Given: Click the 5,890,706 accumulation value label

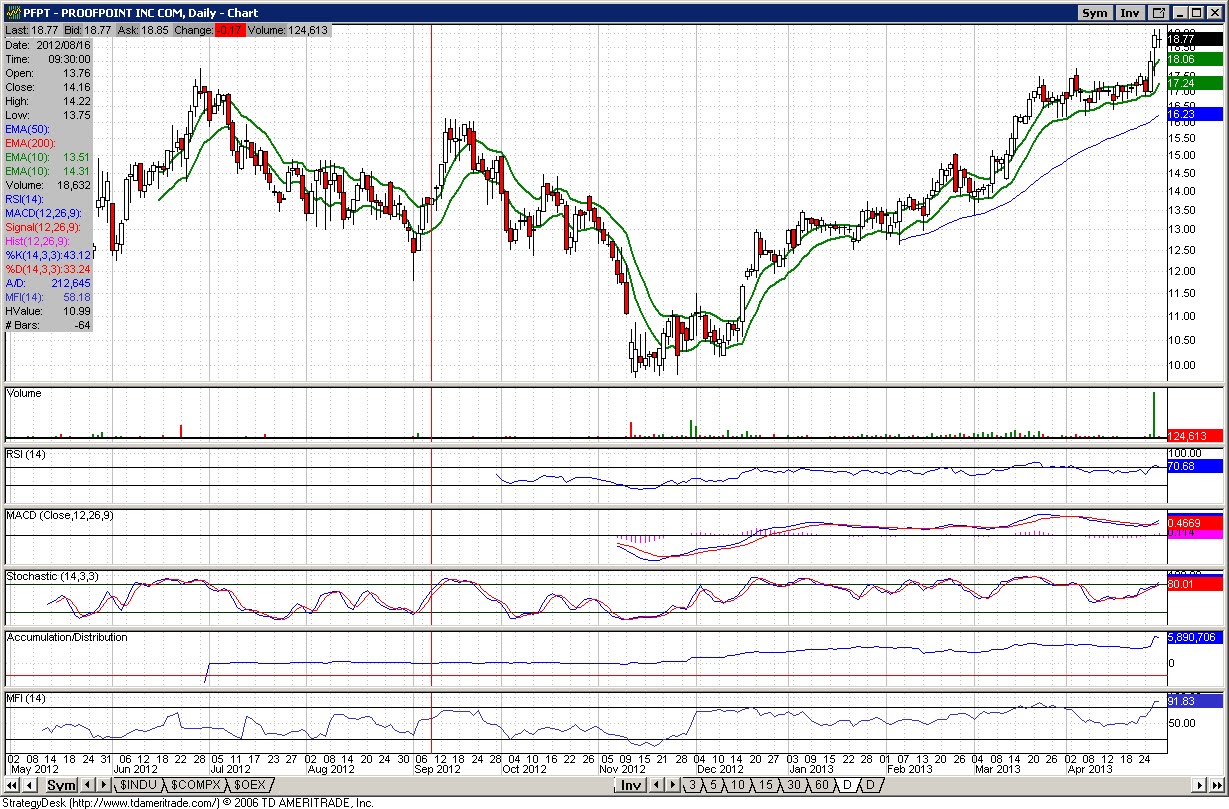Looking at the screenshot, I should coord(1193,637).
